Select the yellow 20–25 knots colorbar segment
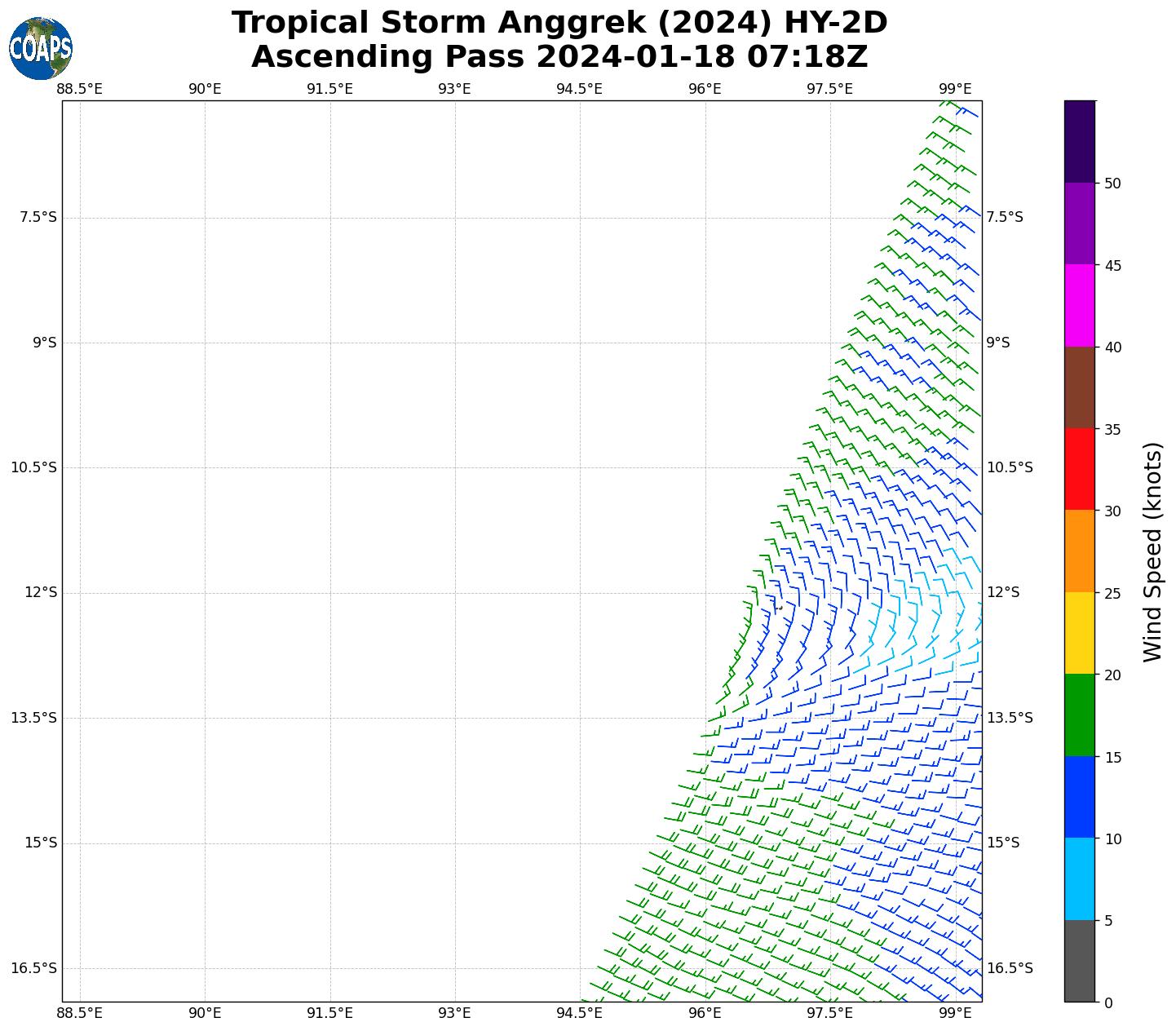Screen dimensions: 1176x1031 pos(1079,633)
